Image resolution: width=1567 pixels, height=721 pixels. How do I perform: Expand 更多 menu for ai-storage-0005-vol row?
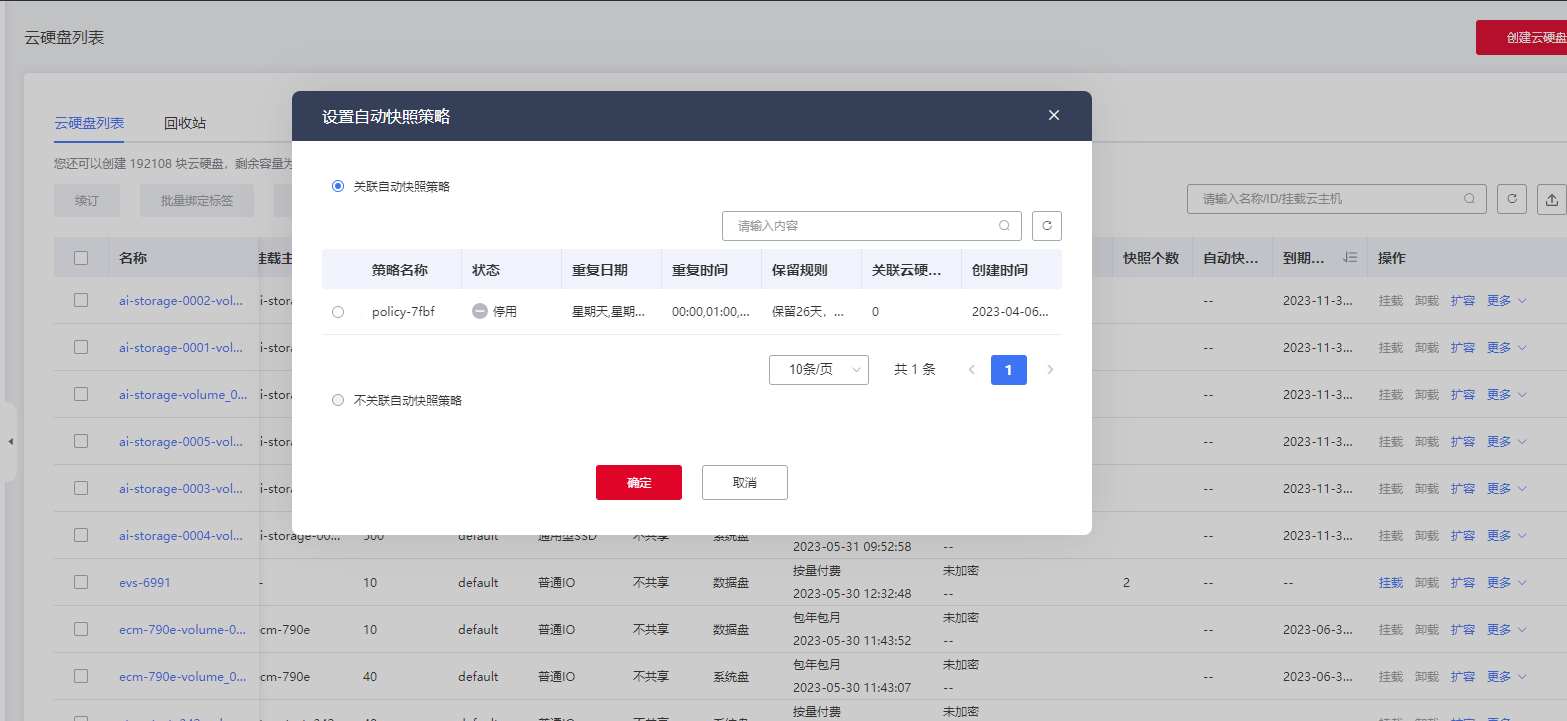click(1507, 441)
